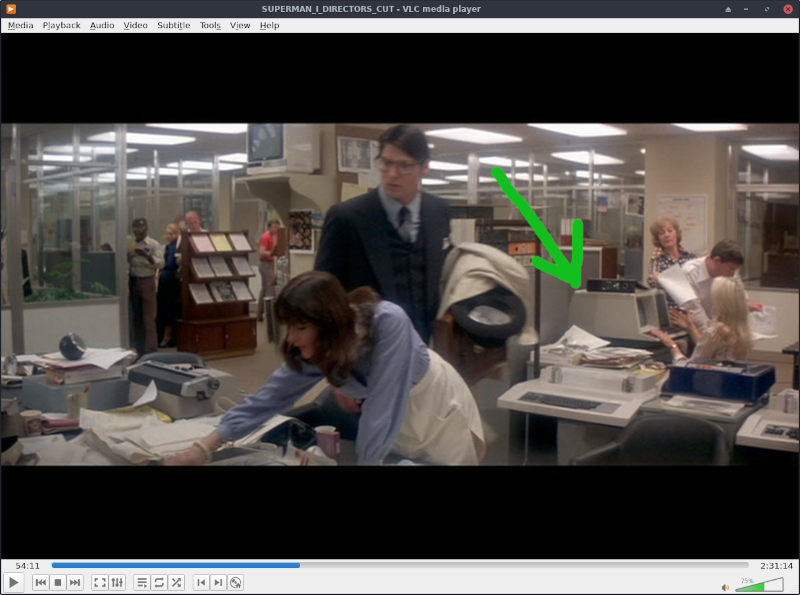The width and height of the screenshot is (800, 595).
Task: Click elapsed time 54:11 label
Action: click(28, 565)
